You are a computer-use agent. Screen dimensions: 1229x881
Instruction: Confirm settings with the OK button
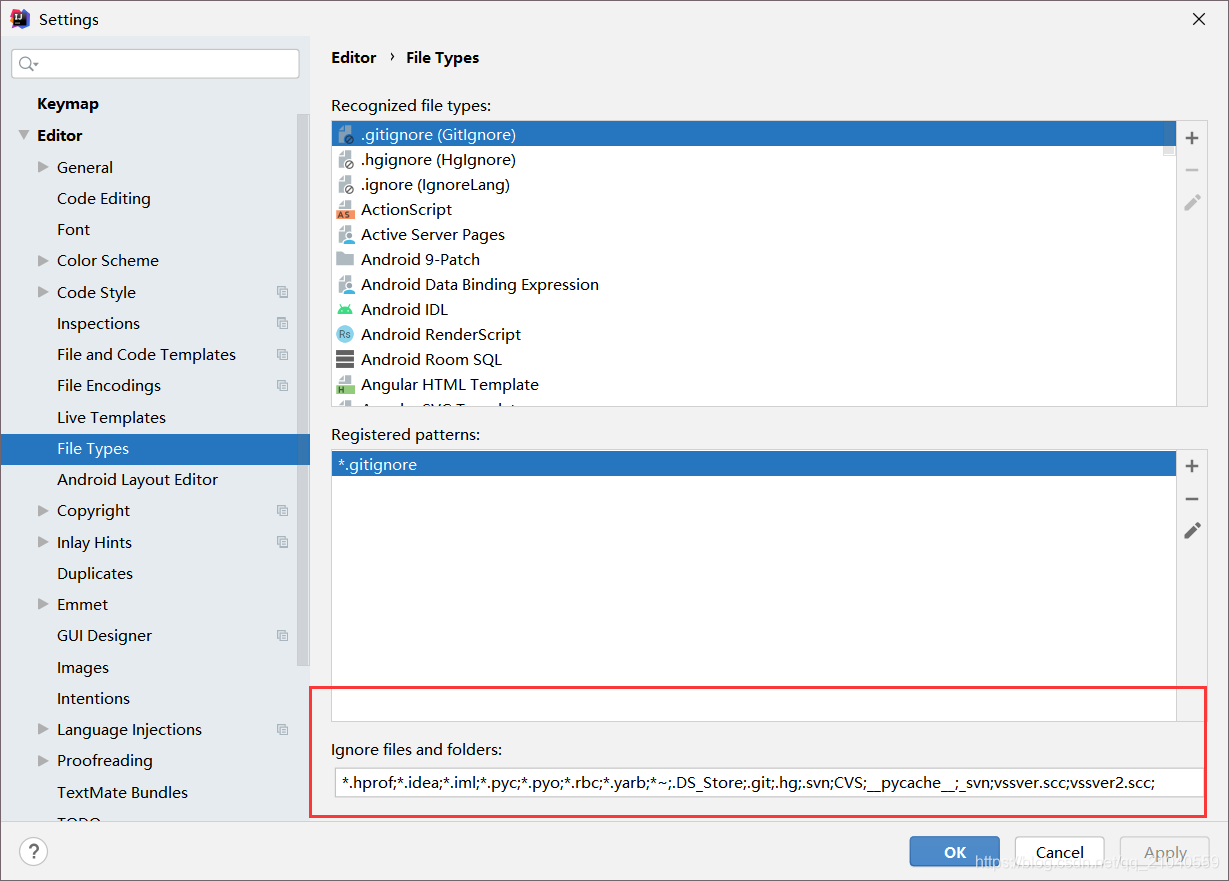[955, 852]
